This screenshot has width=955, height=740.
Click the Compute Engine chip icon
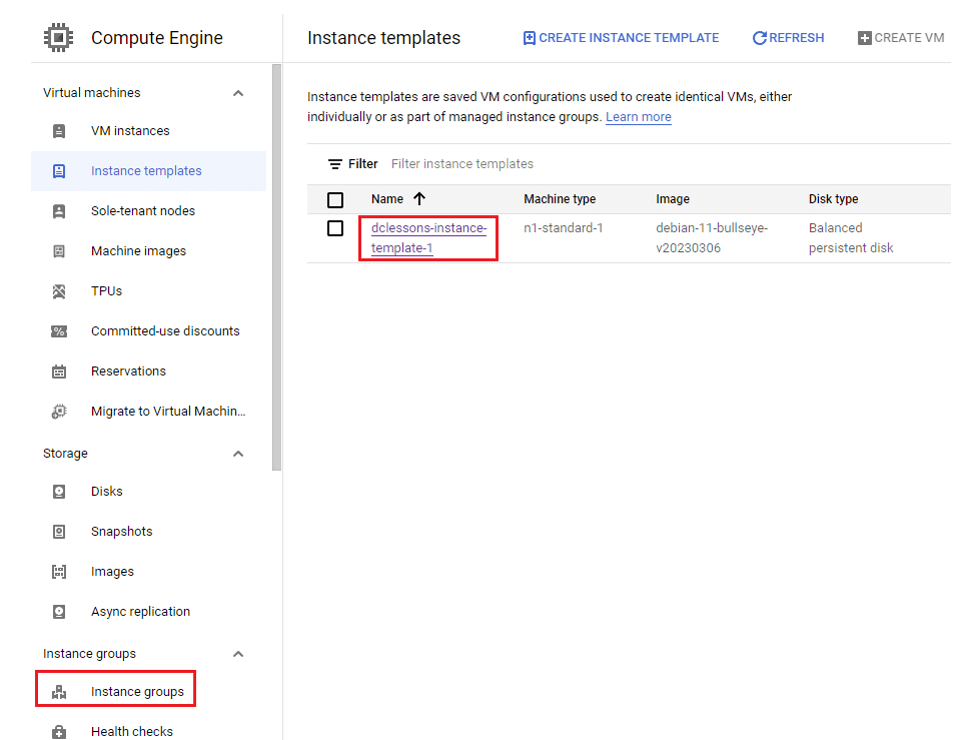(58, 38)
